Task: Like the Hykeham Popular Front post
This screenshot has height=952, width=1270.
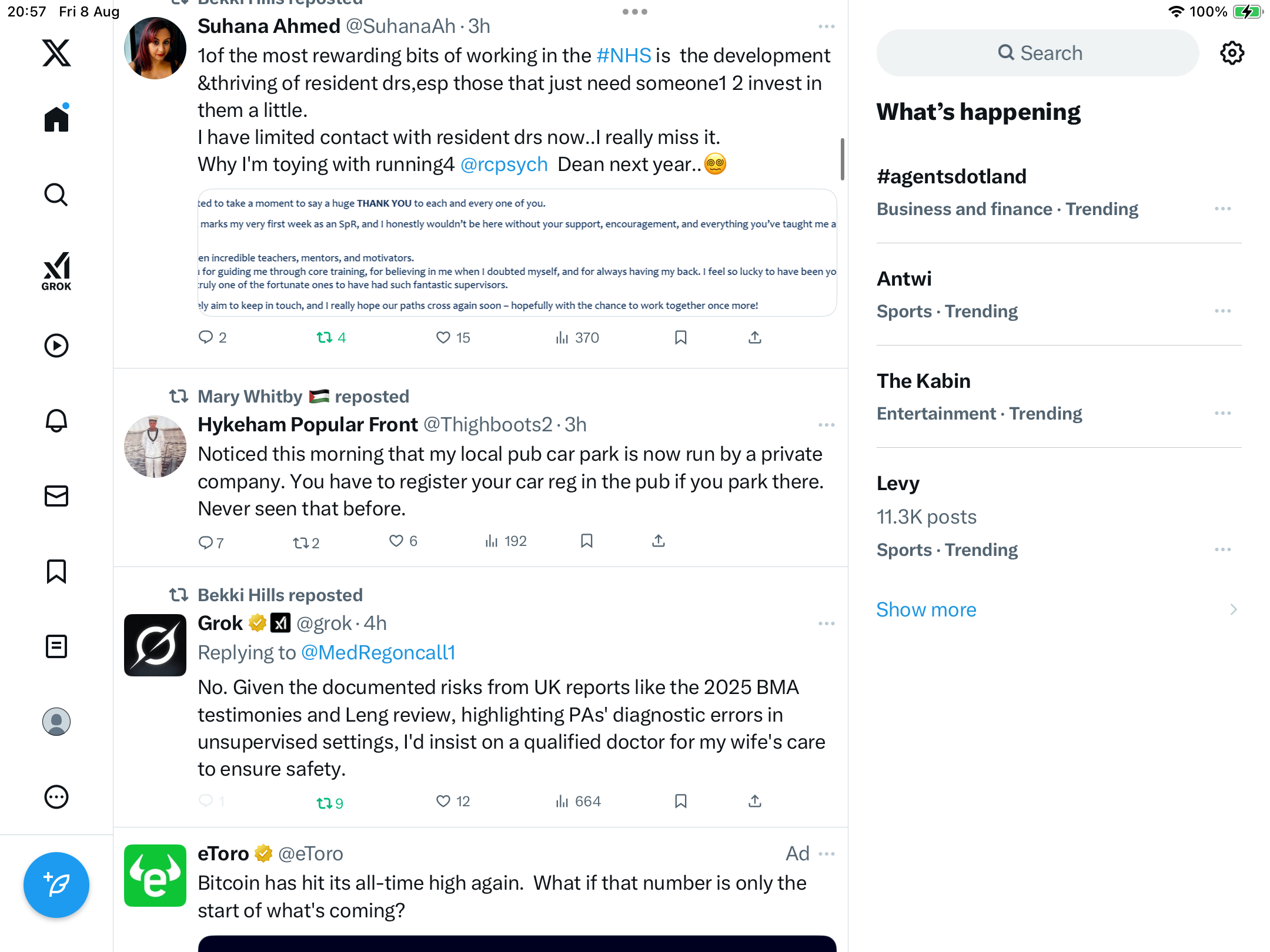Action: [x=396, y=541]
